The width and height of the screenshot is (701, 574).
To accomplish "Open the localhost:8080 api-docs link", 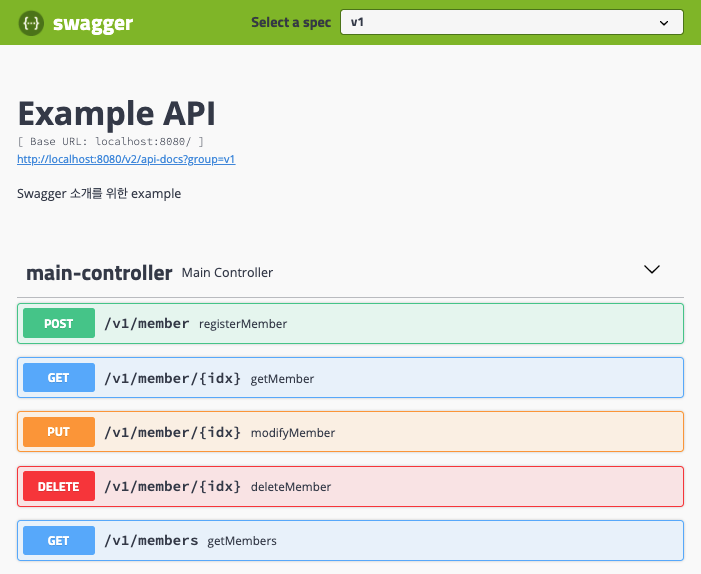I will pos(126,159).
